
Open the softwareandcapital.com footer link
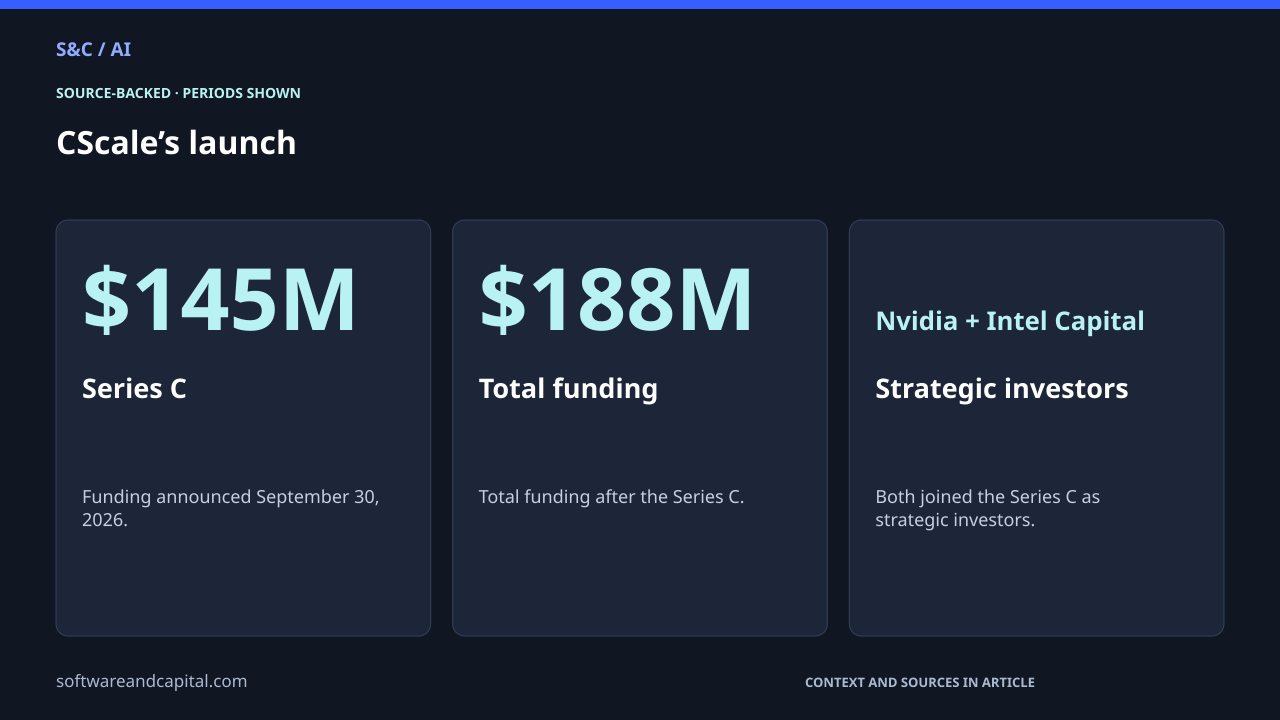[x=151, y=681]
